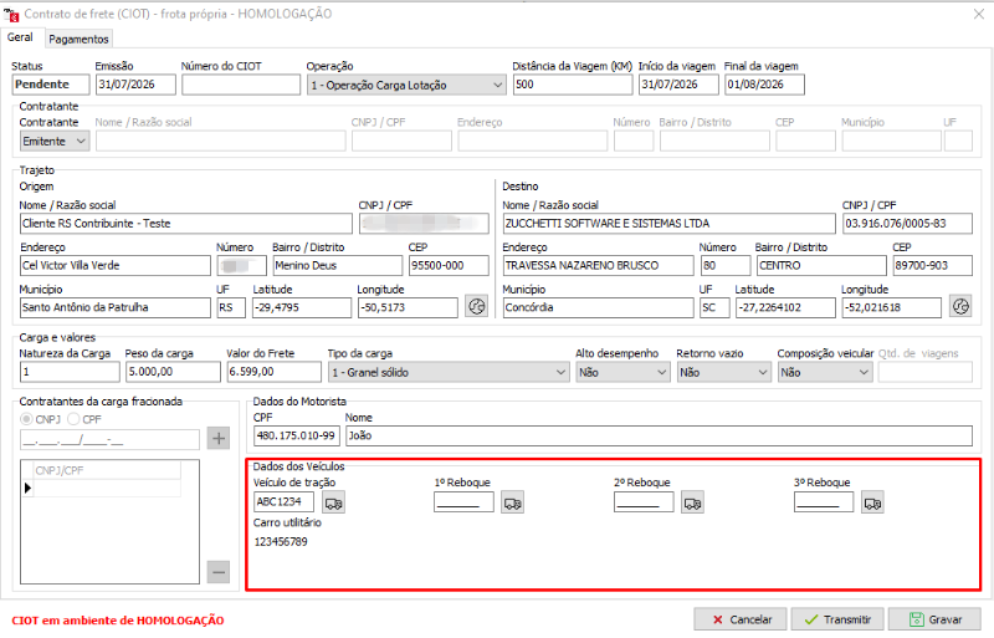Click the Motorista CPF field
This screenshot has height=638, width=994.
point(297,436)
